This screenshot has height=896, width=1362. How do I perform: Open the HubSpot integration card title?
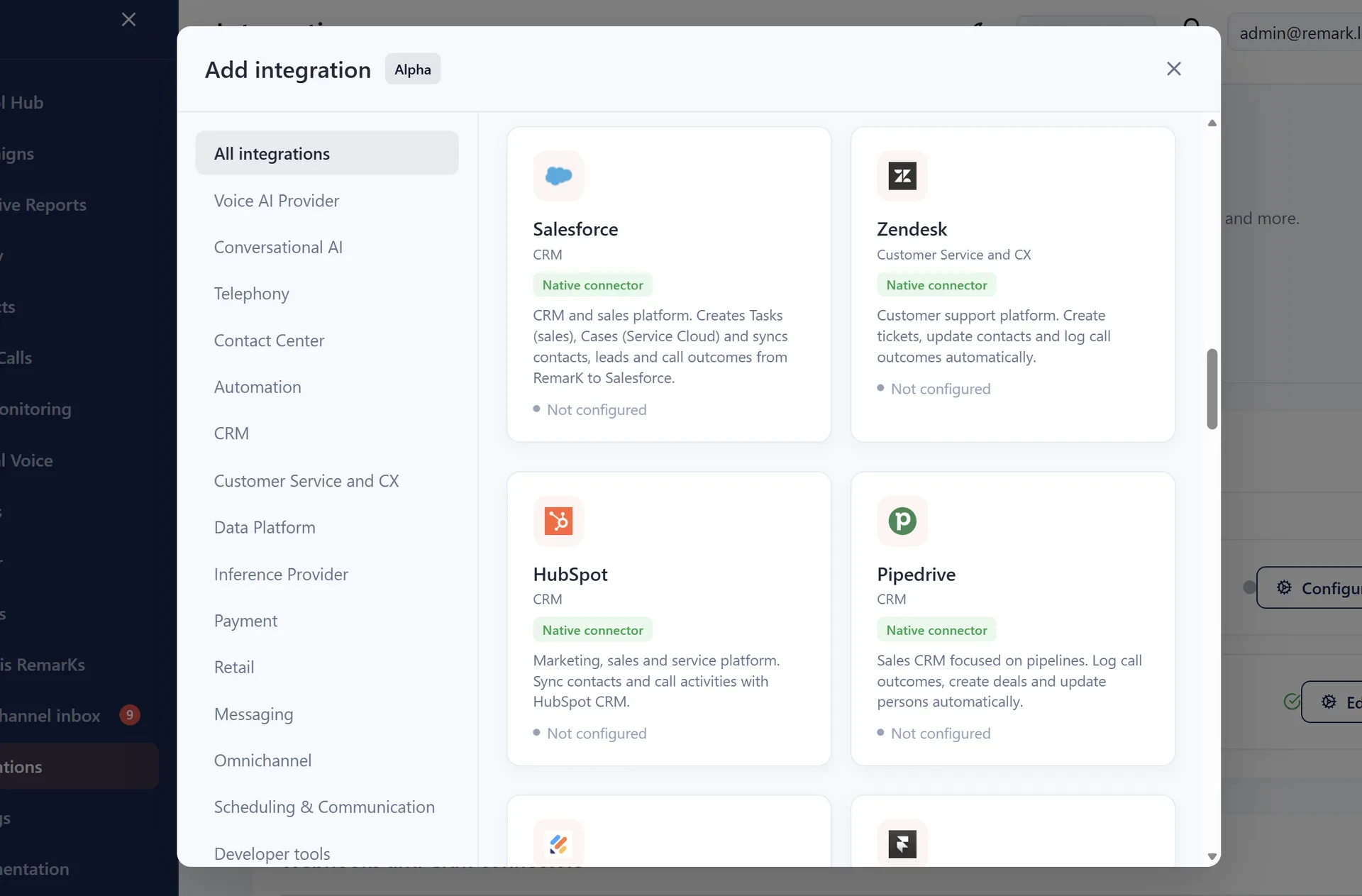(x=570, y=574)
